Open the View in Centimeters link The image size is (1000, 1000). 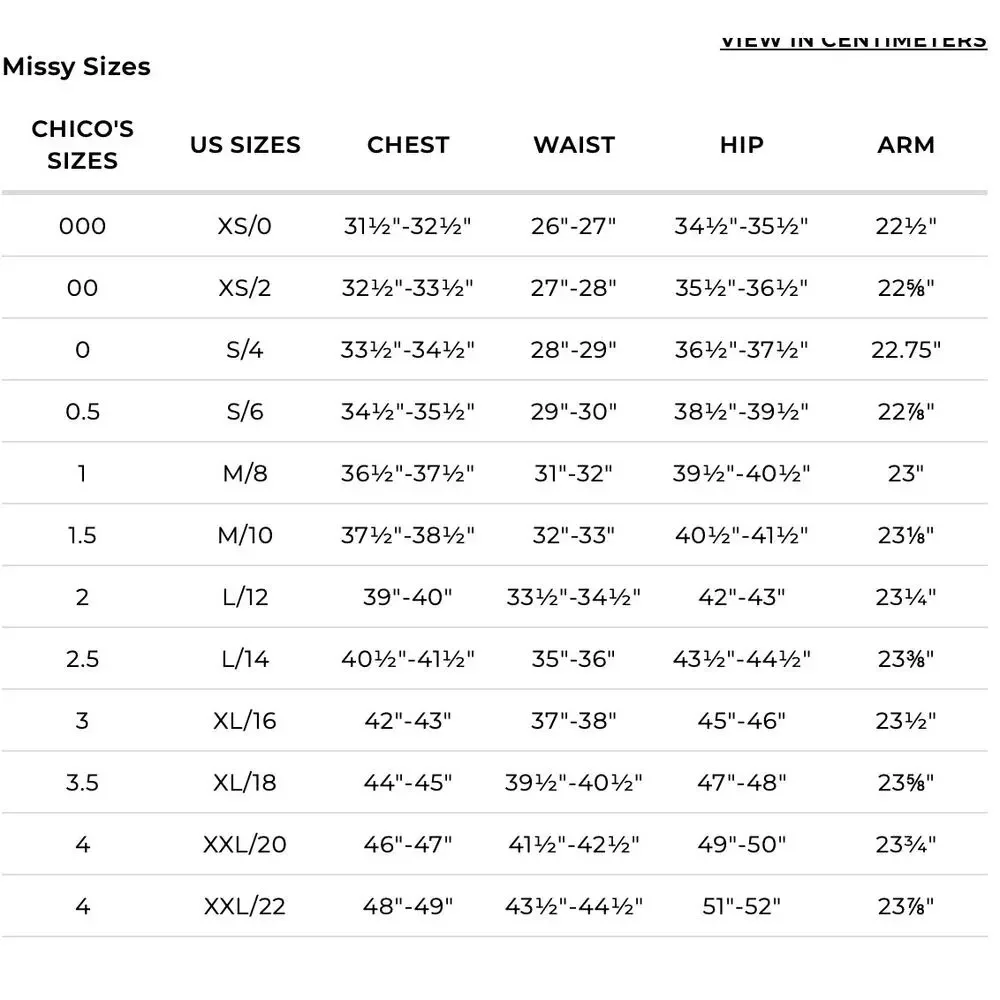(853, 41)
